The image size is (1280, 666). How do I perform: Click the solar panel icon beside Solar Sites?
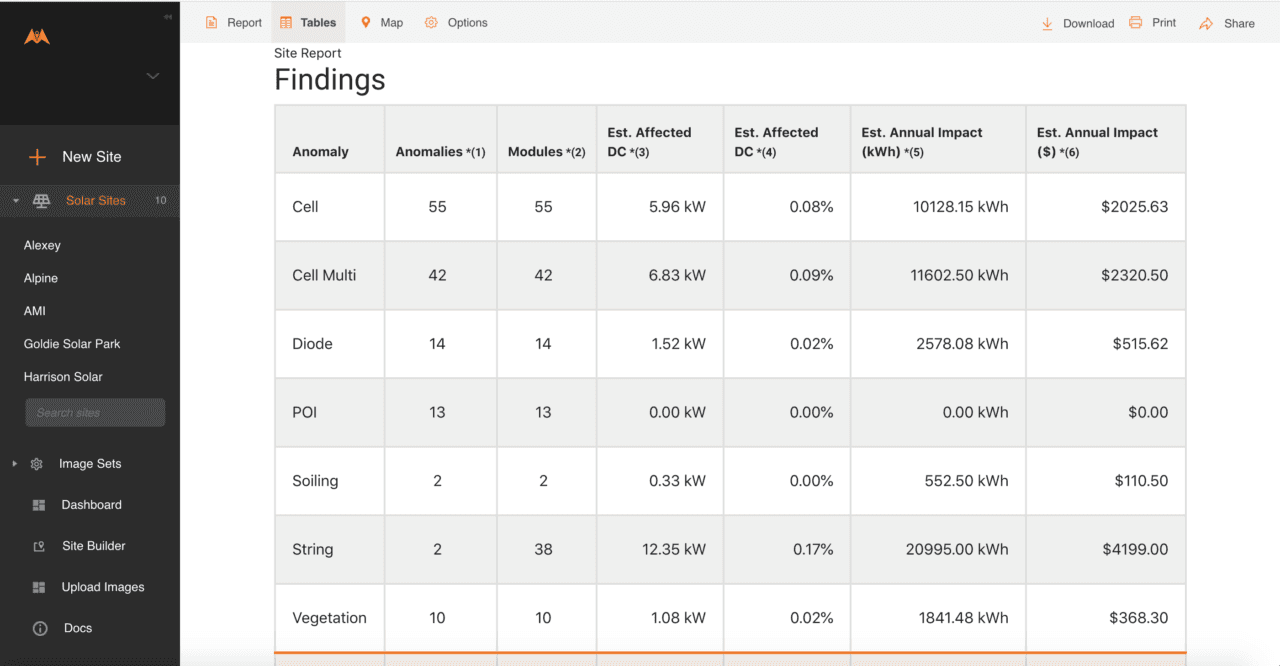(42, 200)
